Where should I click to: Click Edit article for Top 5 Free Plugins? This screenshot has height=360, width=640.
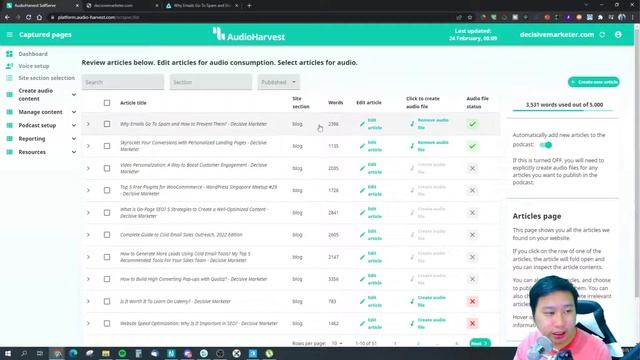tap(374, 191)
